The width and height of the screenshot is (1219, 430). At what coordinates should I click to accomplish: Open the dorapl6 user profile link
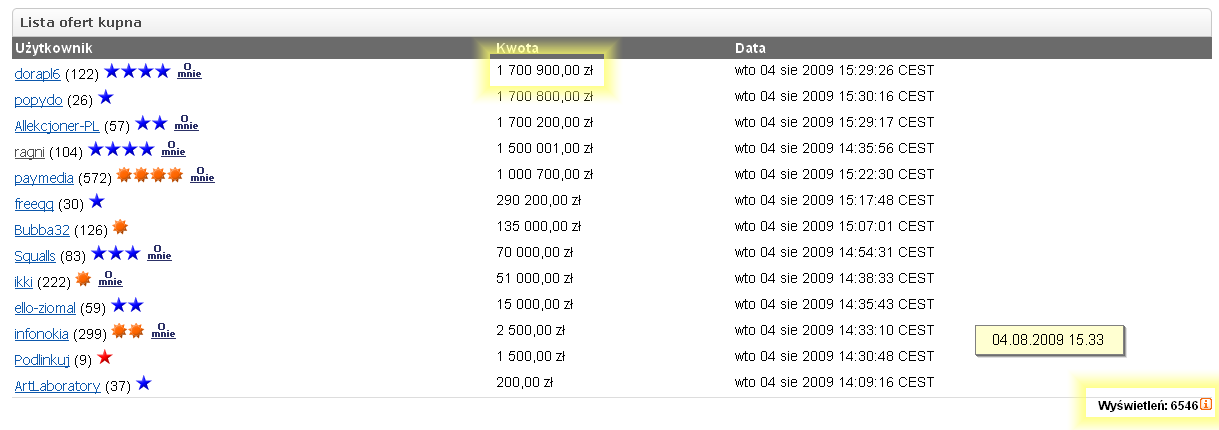point(38,73)
